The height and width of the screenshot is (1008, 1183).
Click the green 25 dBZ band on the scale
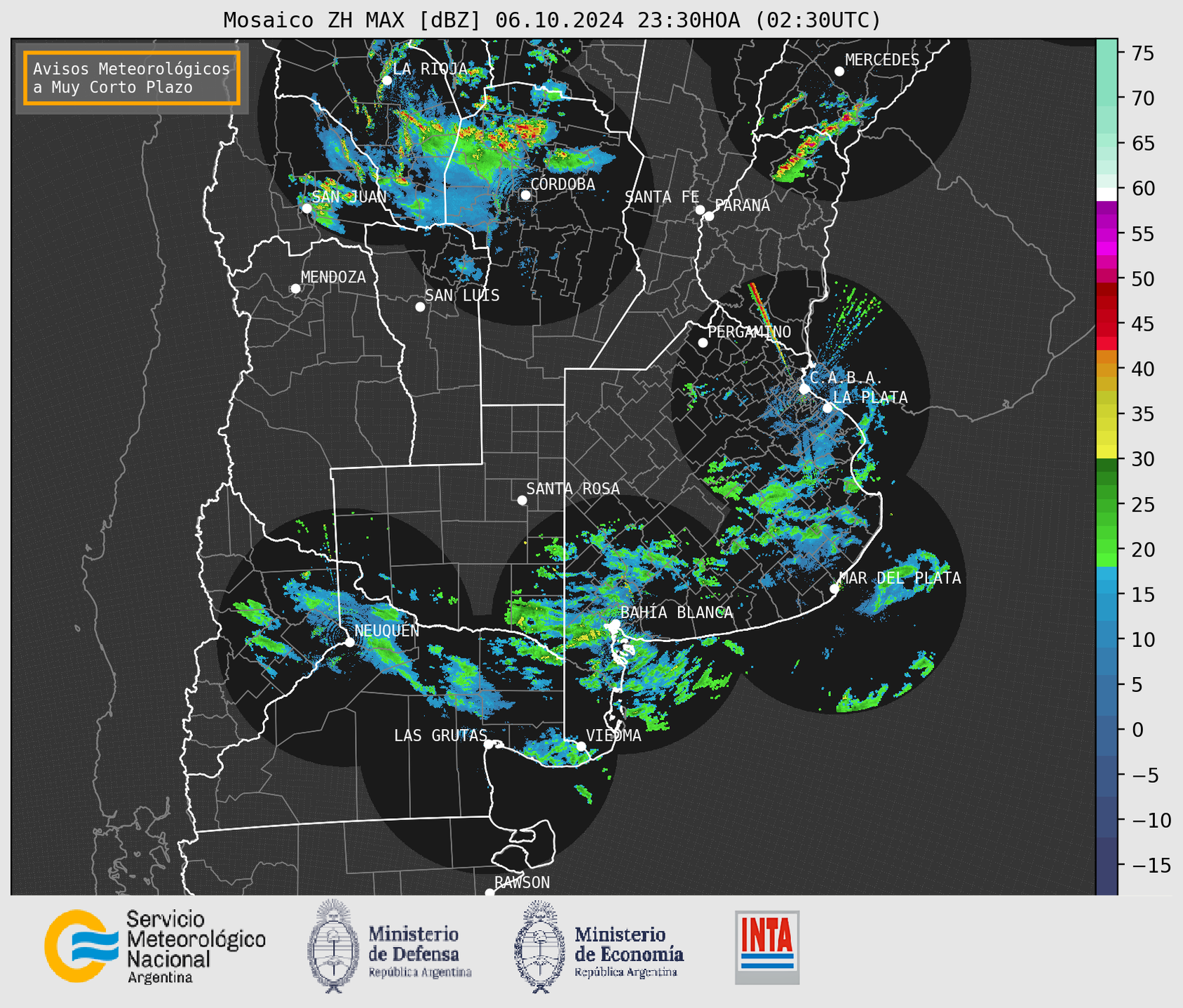(x=1107, y=505)
